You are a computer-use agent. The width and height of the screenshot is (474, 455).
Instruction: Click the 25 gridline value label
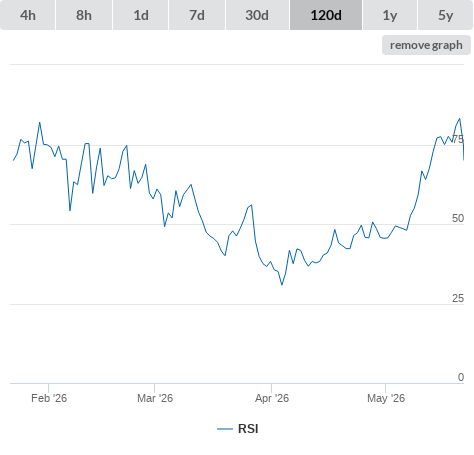tap(458, 298)
